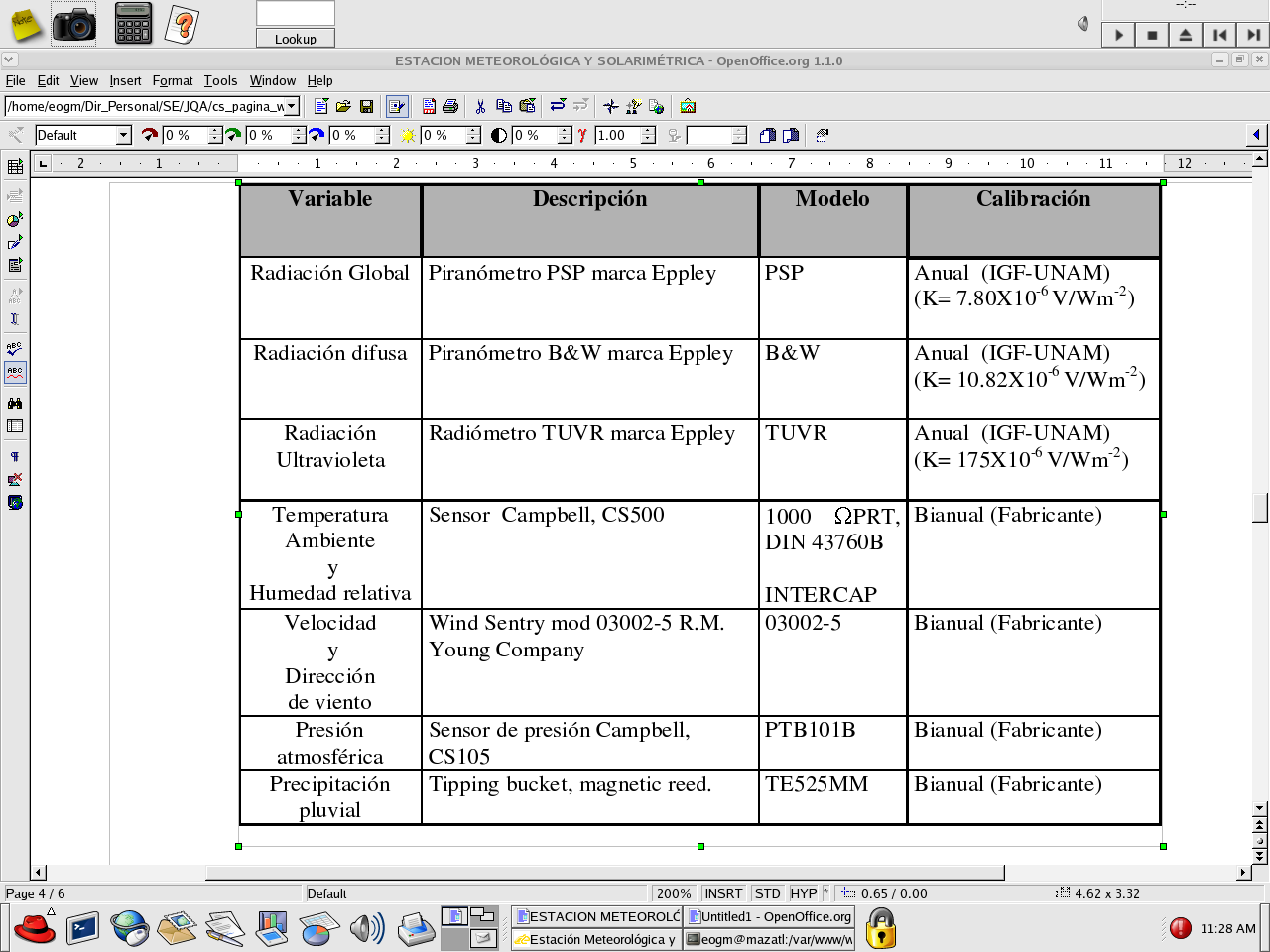The height and width of the screenshot is (952, 1270).
Task: Click the Open file folder icon
Action: point(343,106)
